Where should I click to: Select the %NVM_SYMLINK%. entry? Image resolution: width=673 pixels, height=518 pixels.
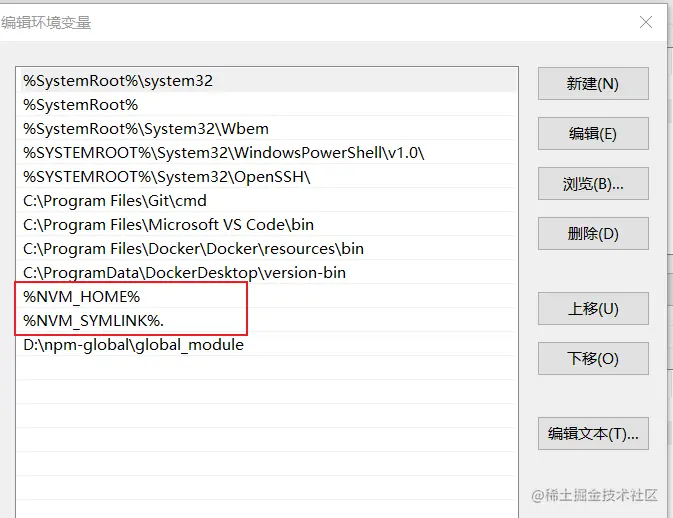pyautogui.click(x=93, y=321)
